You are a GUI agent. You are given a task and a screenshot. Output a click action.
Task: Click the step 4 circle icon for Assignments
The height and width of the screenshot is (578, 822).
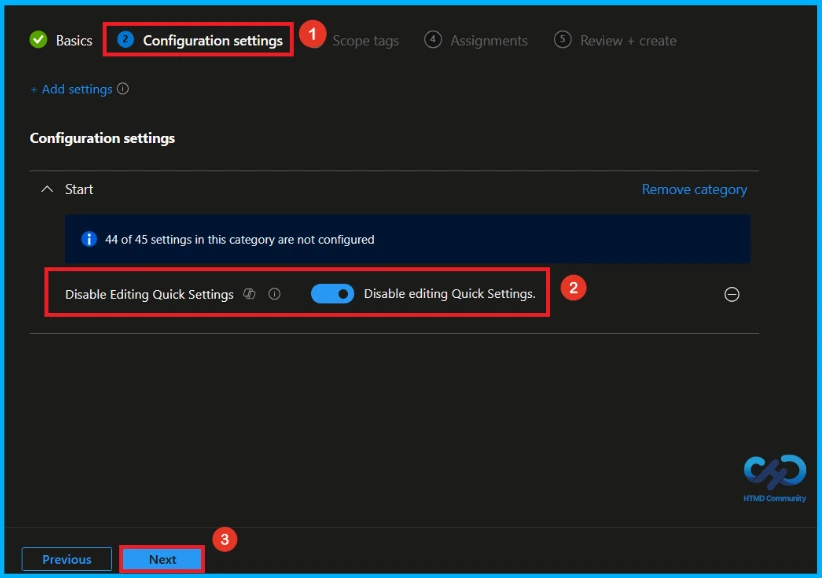432,39
